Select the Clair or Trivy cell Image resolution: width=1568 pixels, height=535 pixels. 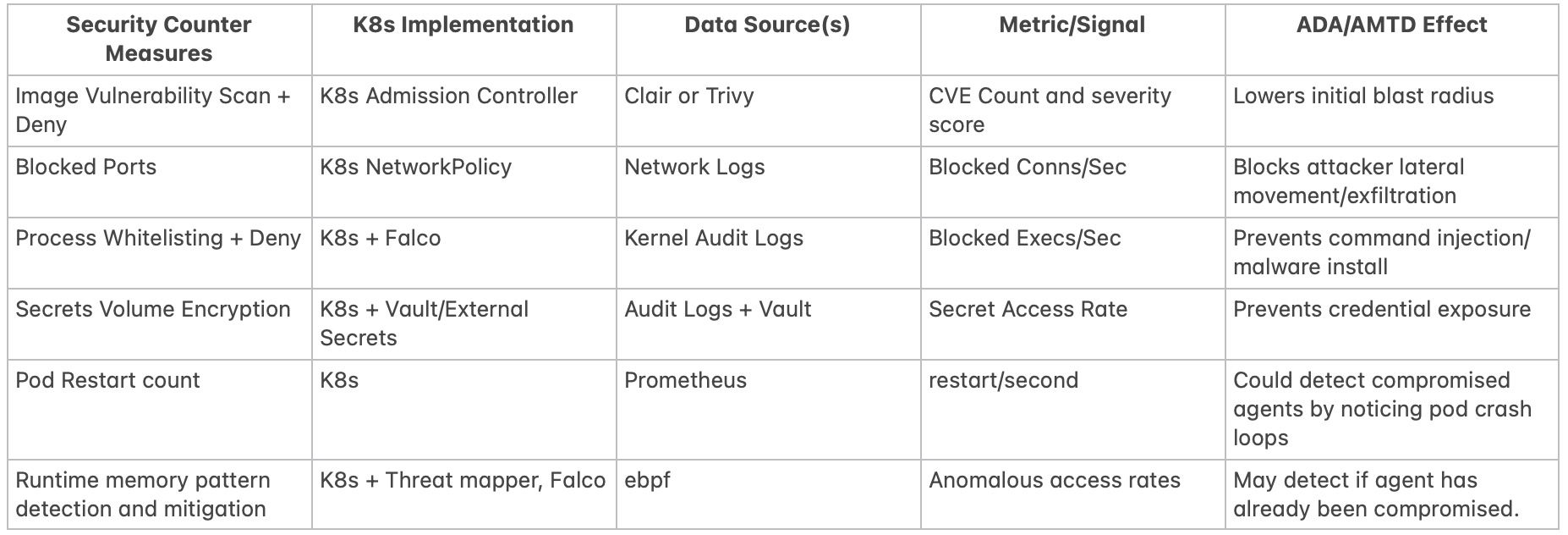tap(688, 97)
